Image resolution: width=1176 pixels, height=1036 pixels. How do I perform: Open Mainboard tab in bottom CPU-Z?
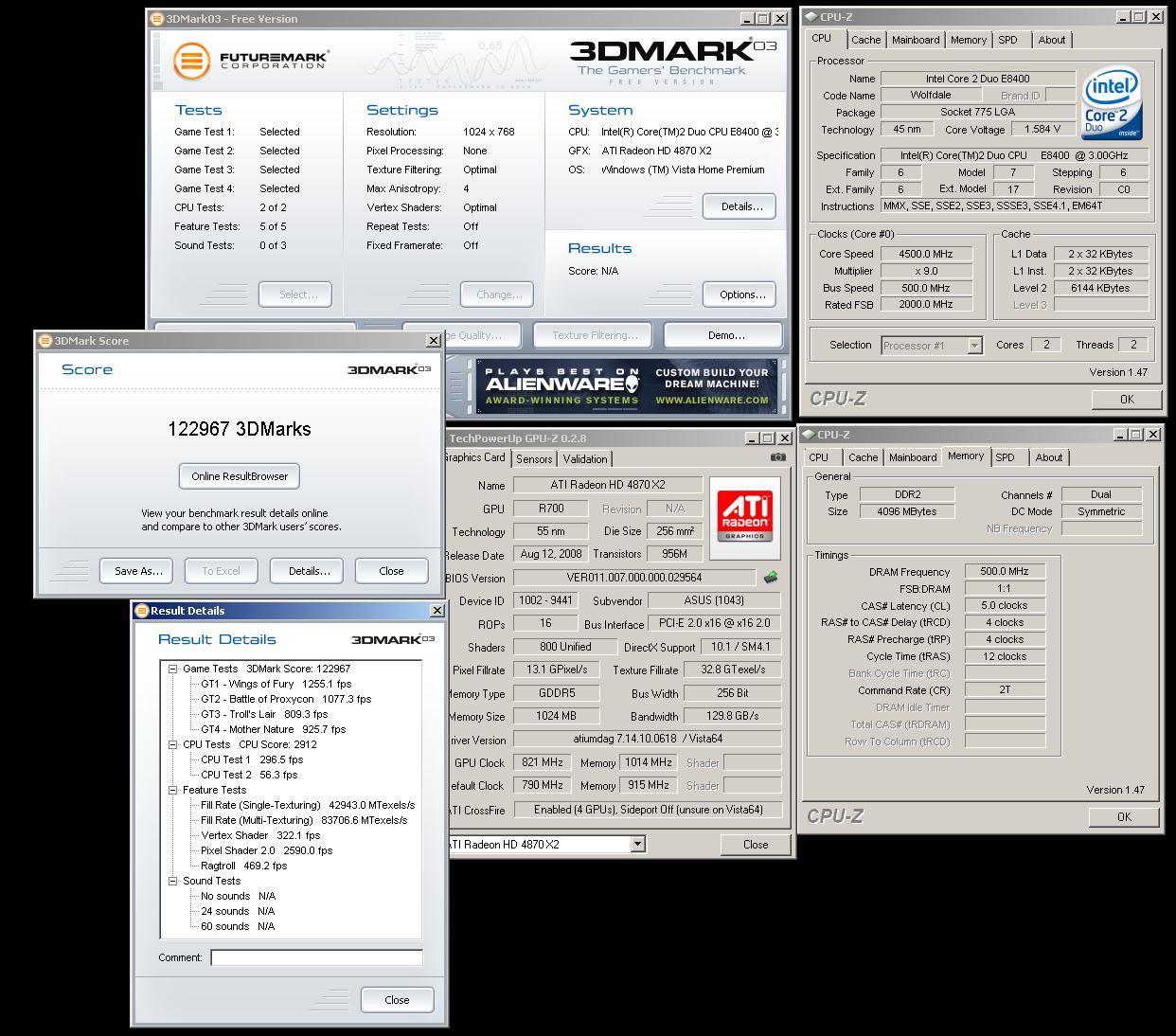(x=913, y=457)
